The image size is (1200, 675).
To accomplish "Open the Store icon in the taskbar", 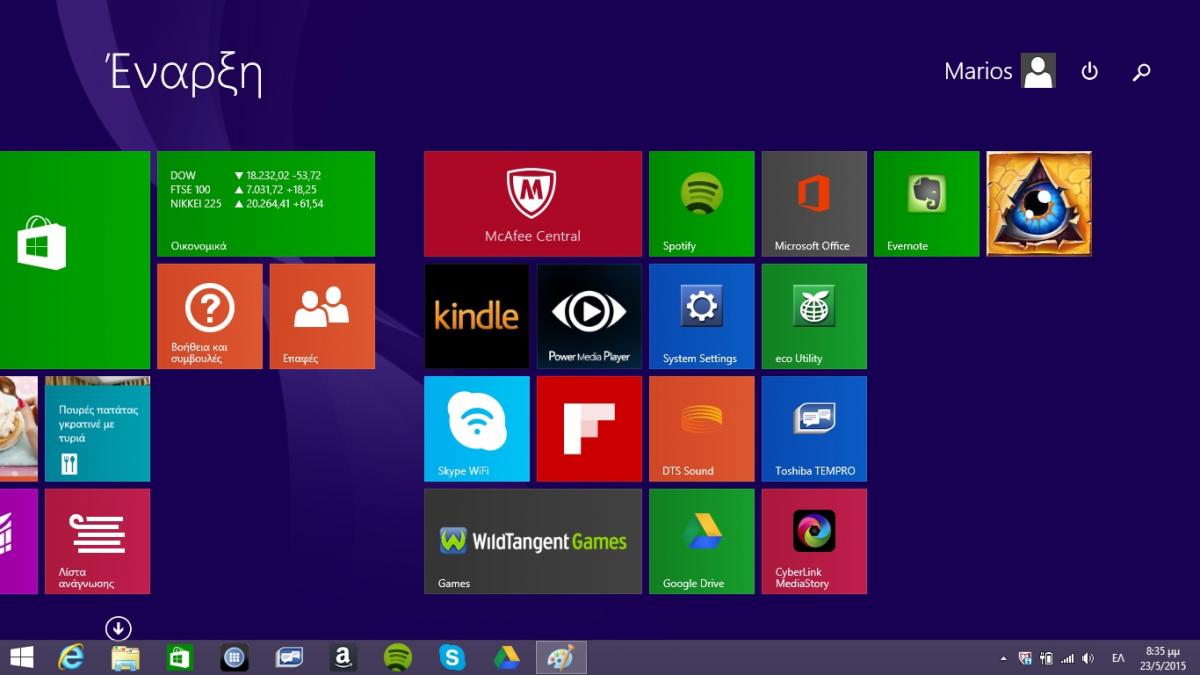I will pyautogui.click(x=179, y=657).
